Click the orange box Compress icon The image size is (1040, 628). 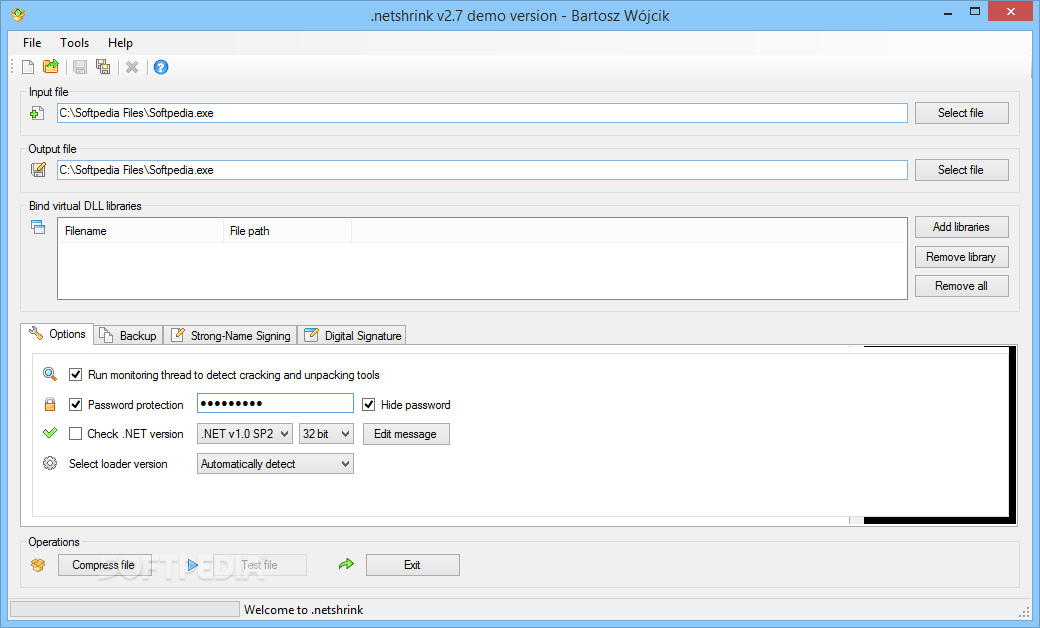tap(38, 565)
